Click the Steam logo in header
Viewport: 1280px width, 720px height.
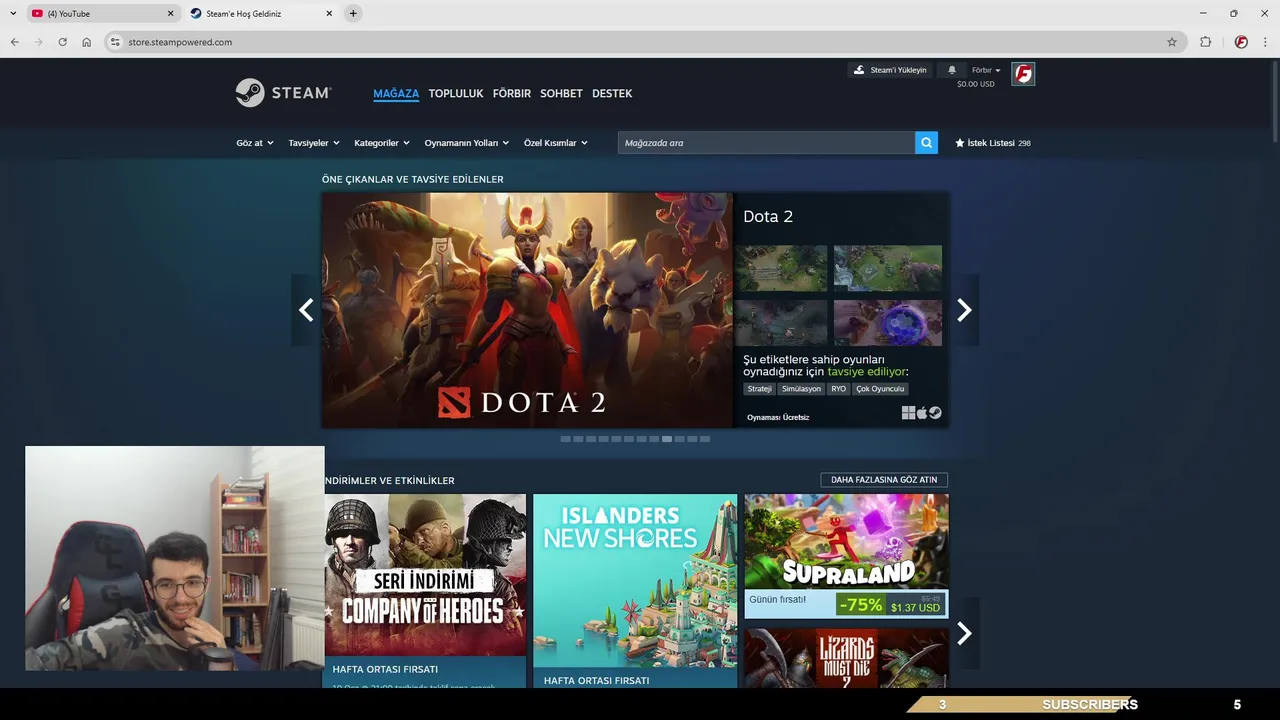pos(283,93)
